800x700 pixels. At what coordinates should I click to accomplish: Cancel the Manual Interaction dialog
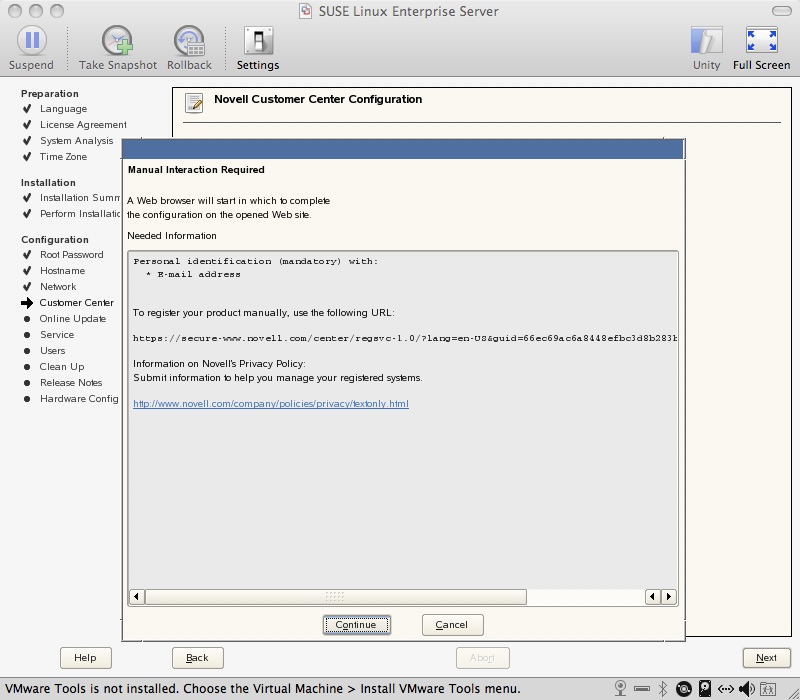pos(452,625)
